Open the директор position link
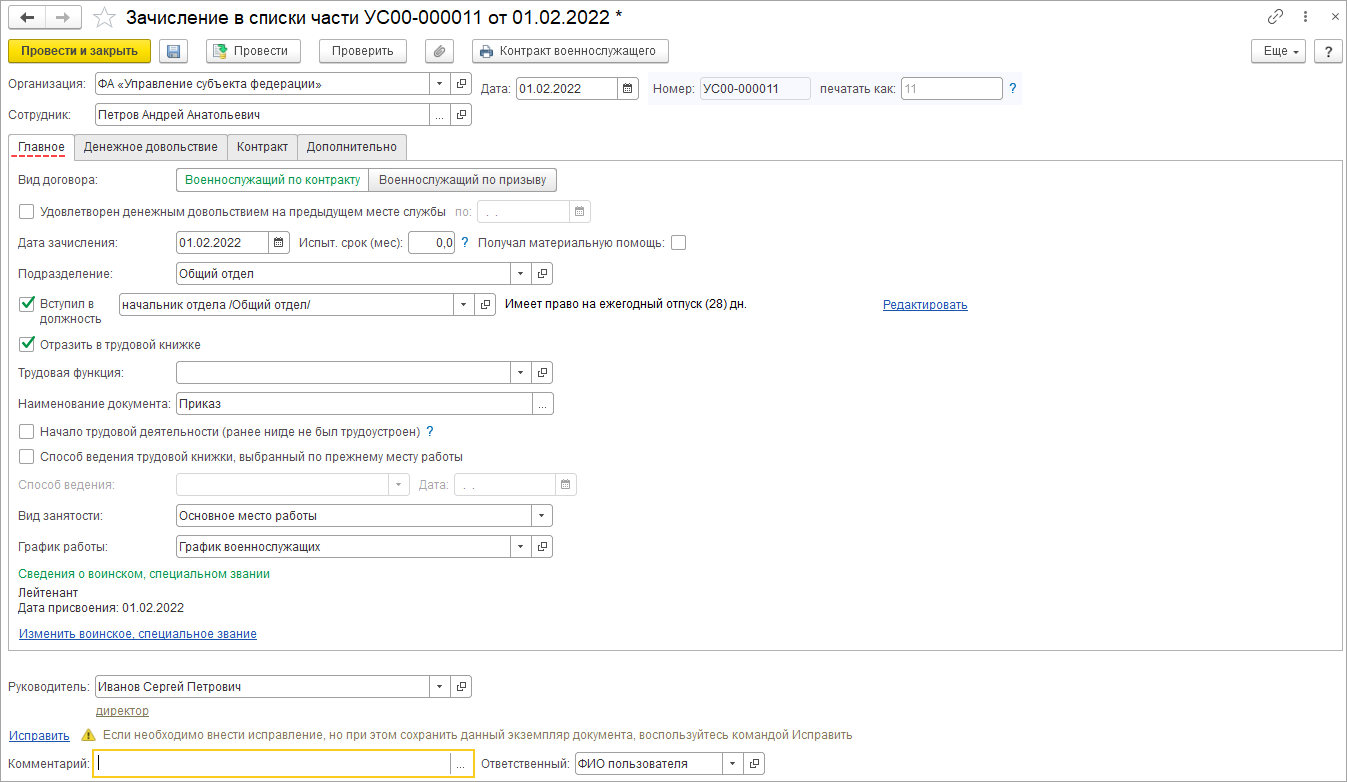1347x782 pixels. [122, 711]
